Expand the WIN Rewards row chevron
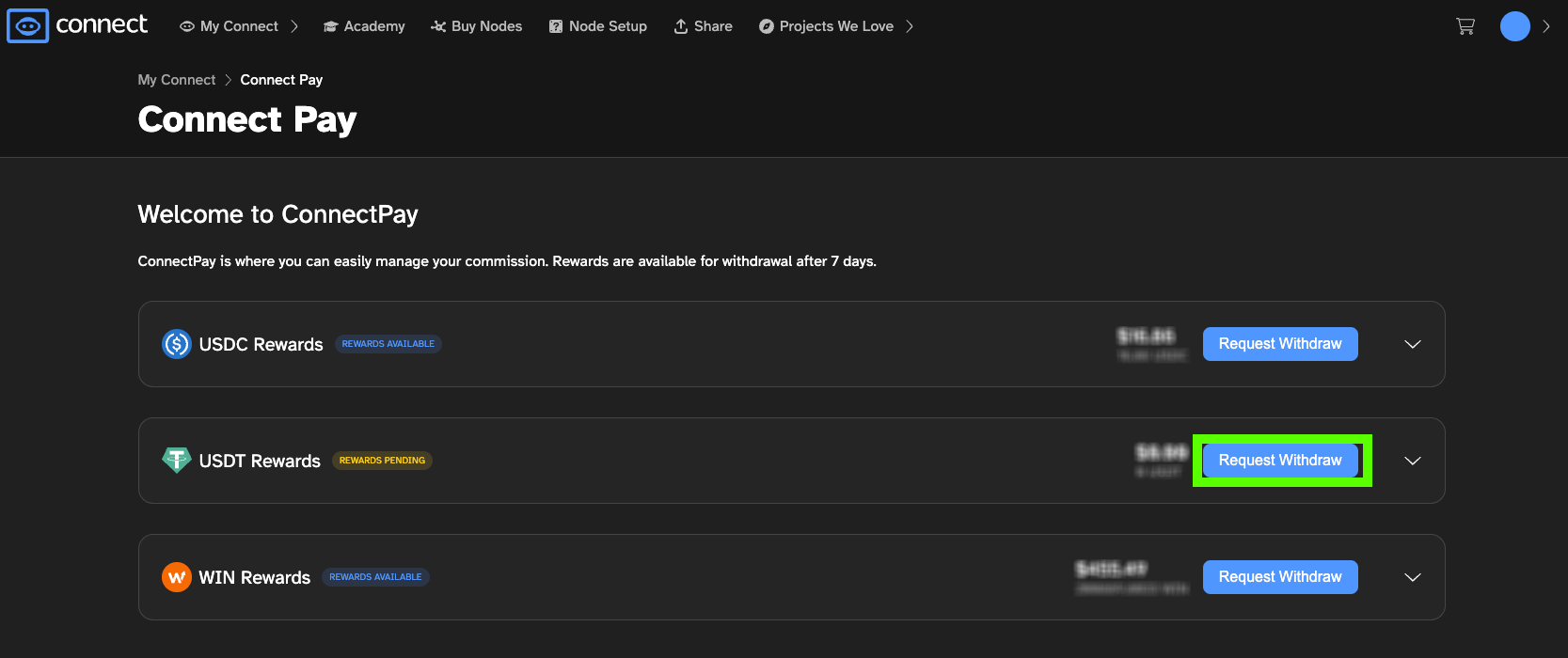The height and width of the screenshot is (658, 1568). [x=1413, y=577]
